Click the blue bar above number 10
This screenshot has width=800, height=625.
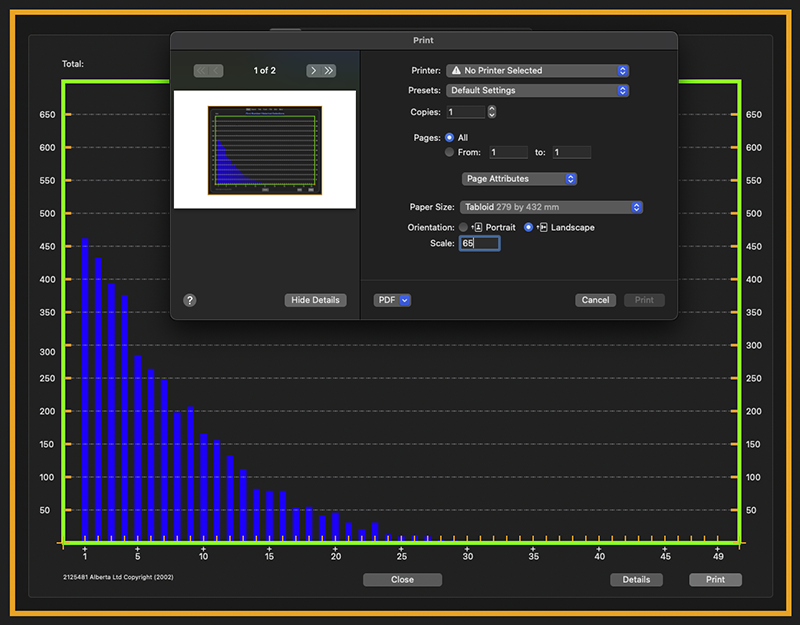(x=204, y=488)
